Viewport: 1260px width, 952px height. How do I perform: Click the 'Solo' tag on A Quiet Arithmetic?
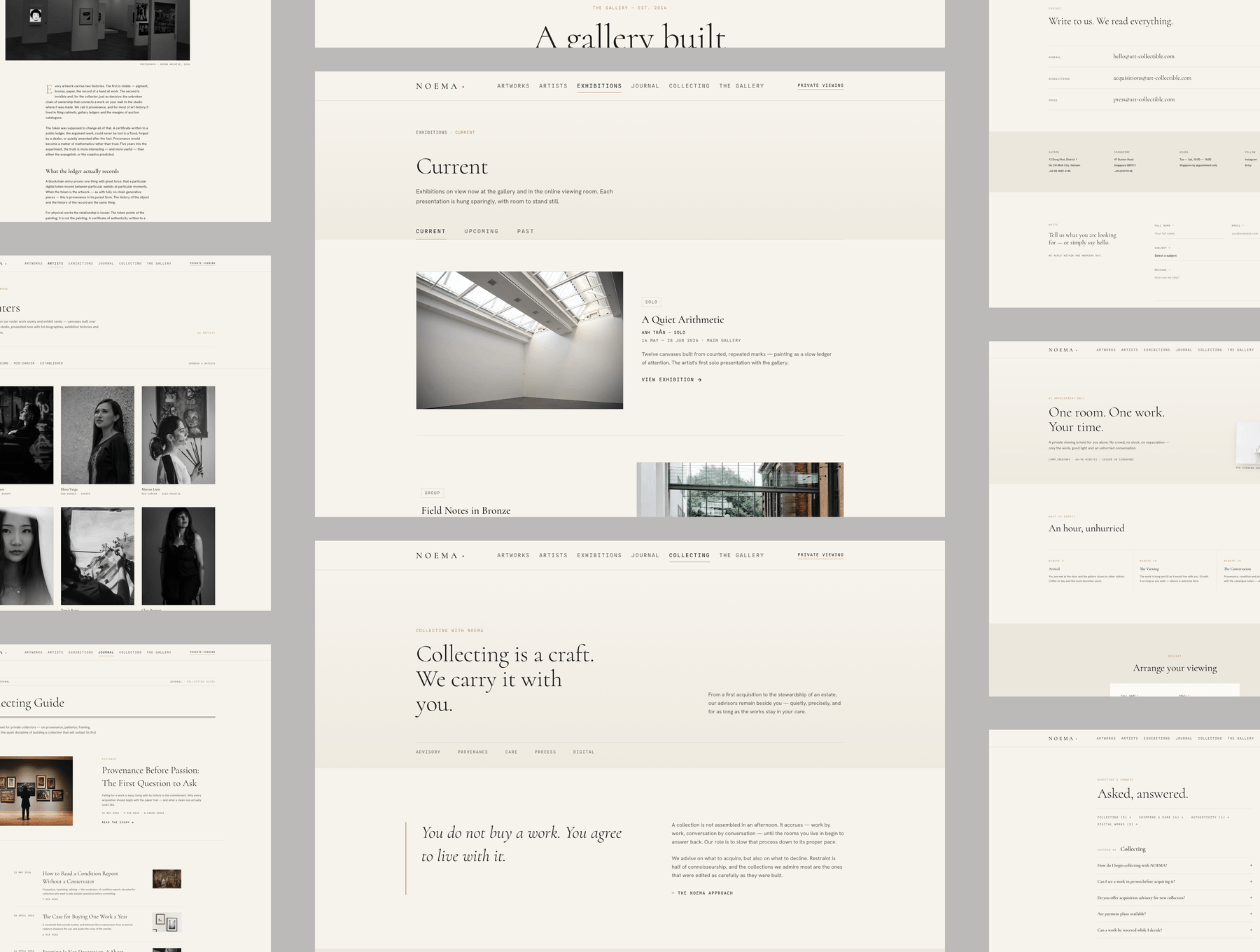651,302
